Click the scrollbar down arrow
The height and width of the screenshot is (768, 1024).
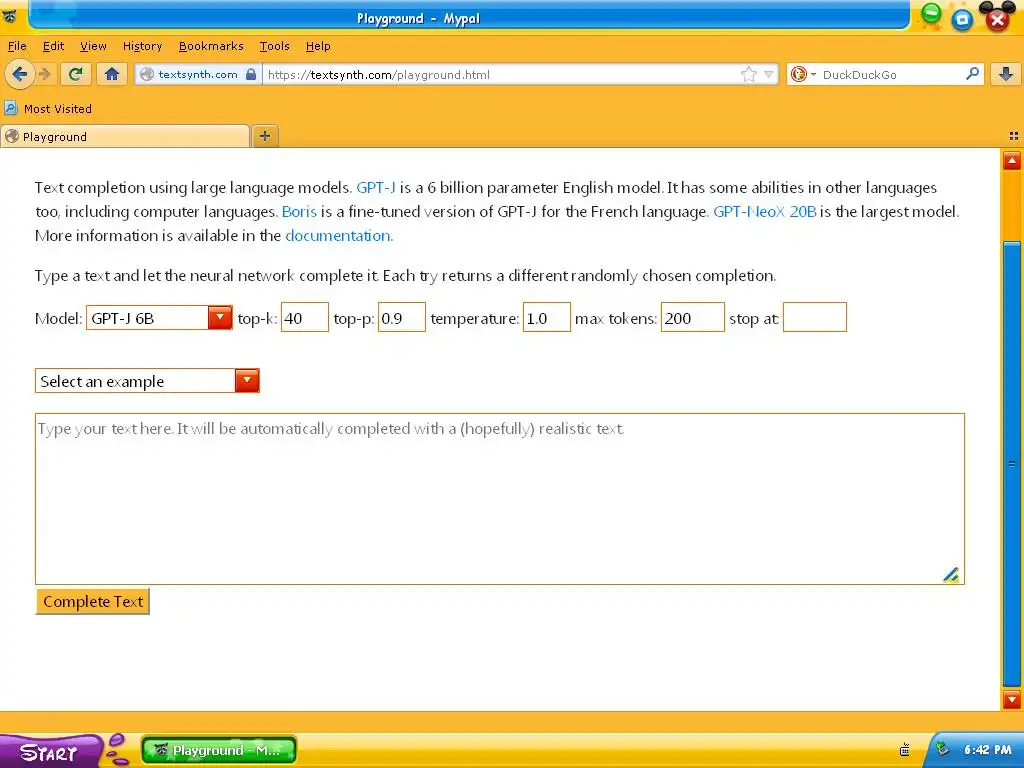1012,699
